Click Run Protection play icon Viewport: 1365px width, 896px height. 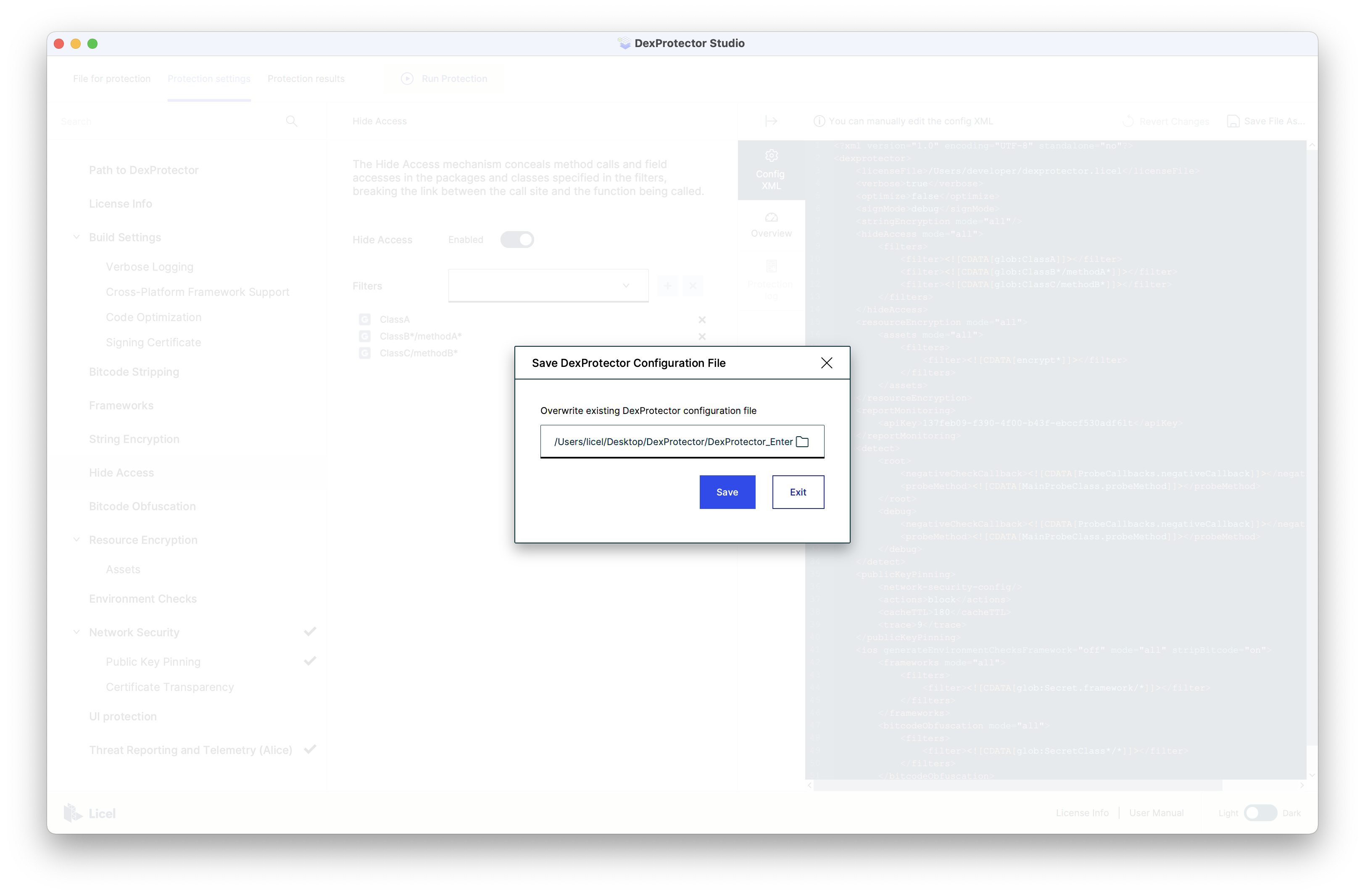[x=407, y=79]
